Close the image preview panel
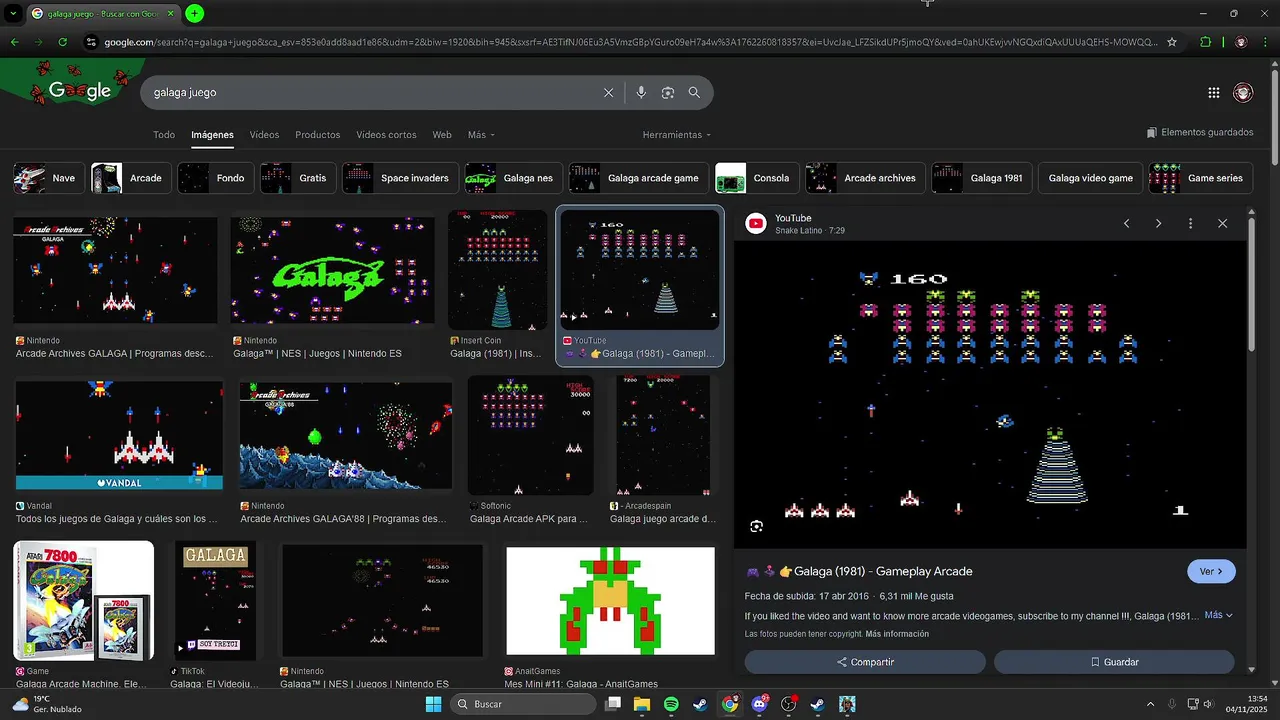 coord(1222,224)
